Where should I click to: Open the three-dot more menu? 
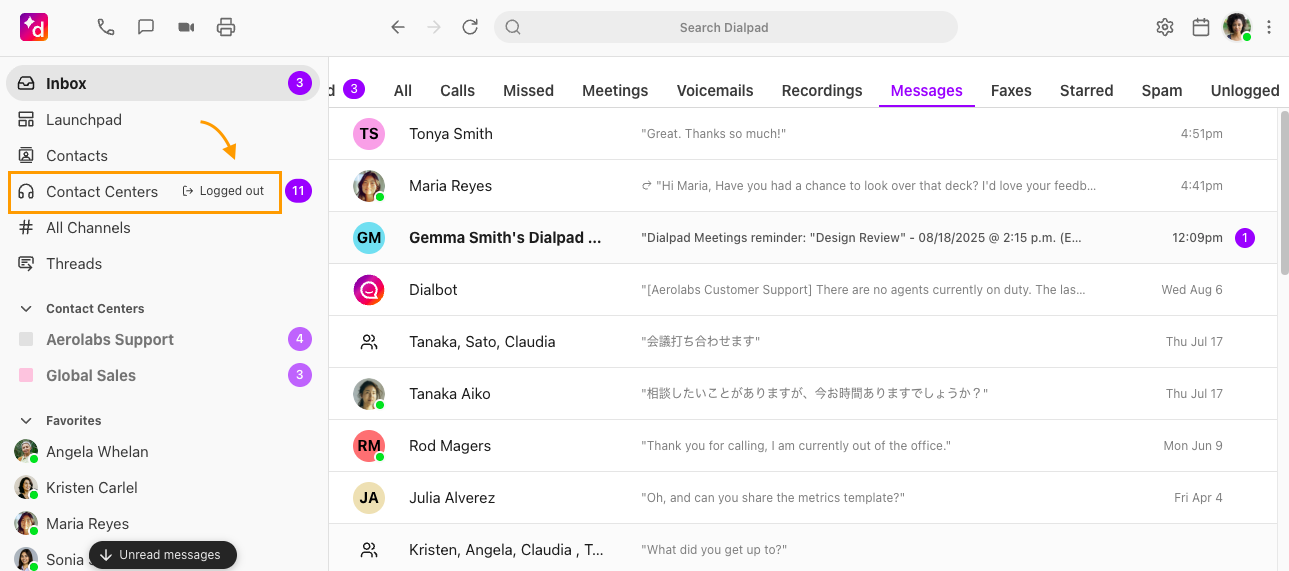[1269, 27]
